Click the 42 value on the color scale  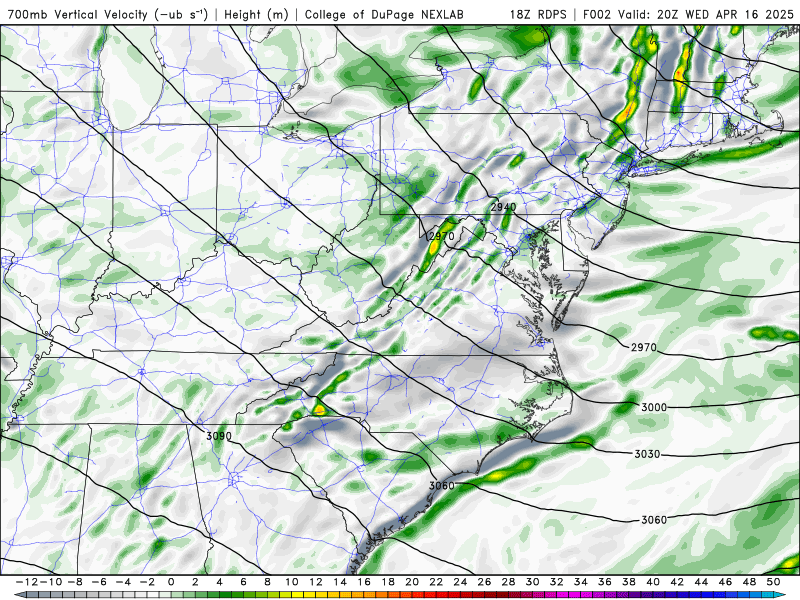[x=677, y=582]
